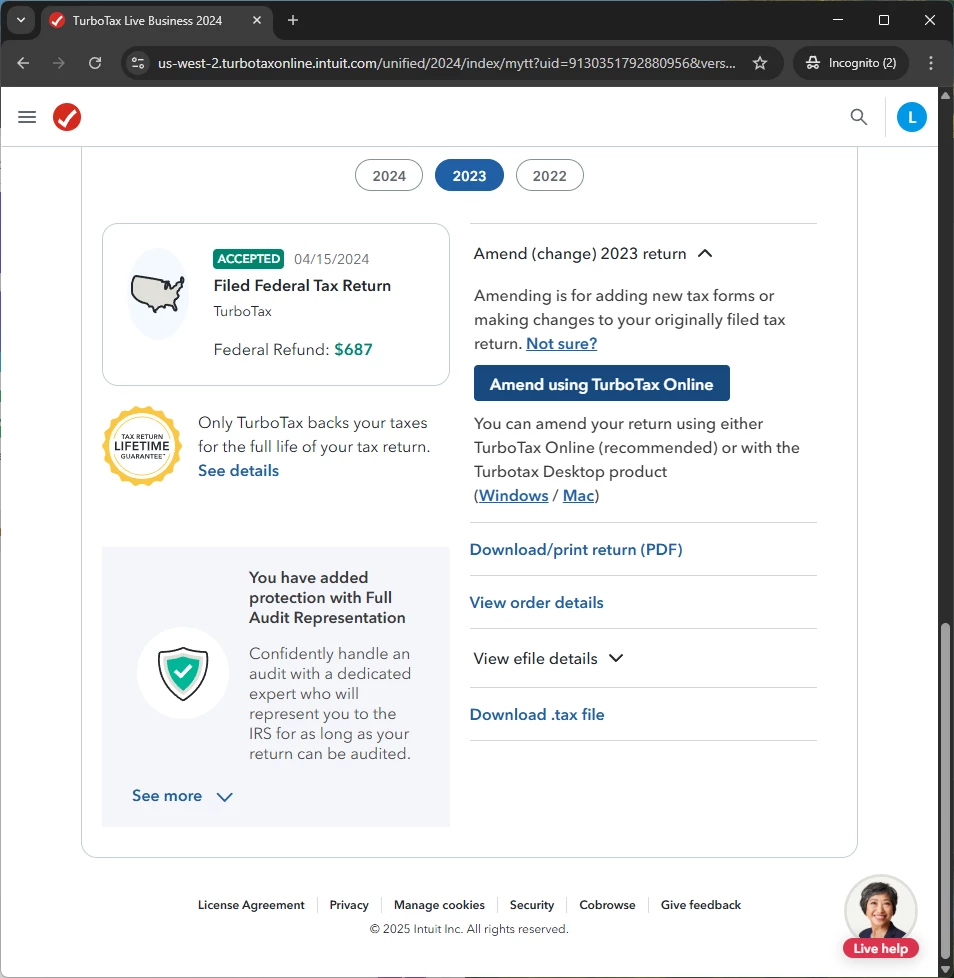The width and height of the screenshot is (954, 978).
Task: Open Chrome's three-dot menu
Action: tap(931, 63)
